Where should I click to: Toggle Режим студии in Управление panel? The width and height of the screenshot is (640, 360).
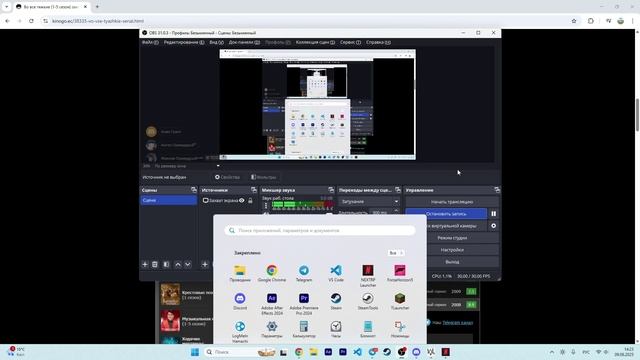pyautogui.click(x=452, y=238)
